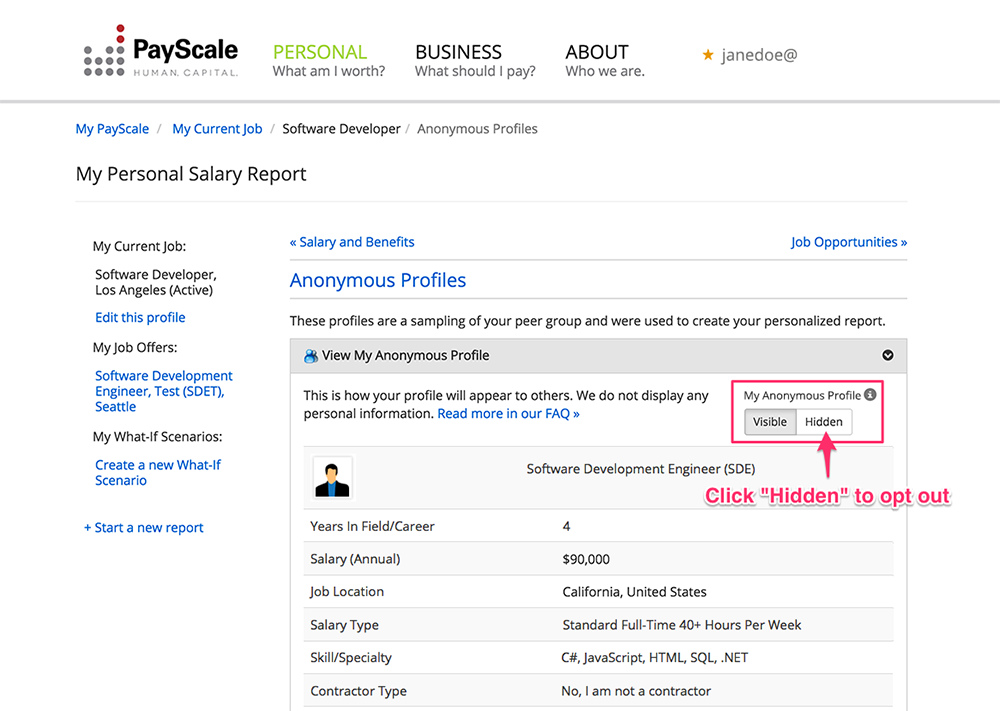
Task: Click the PayScale logo
Action: point(161,52)
